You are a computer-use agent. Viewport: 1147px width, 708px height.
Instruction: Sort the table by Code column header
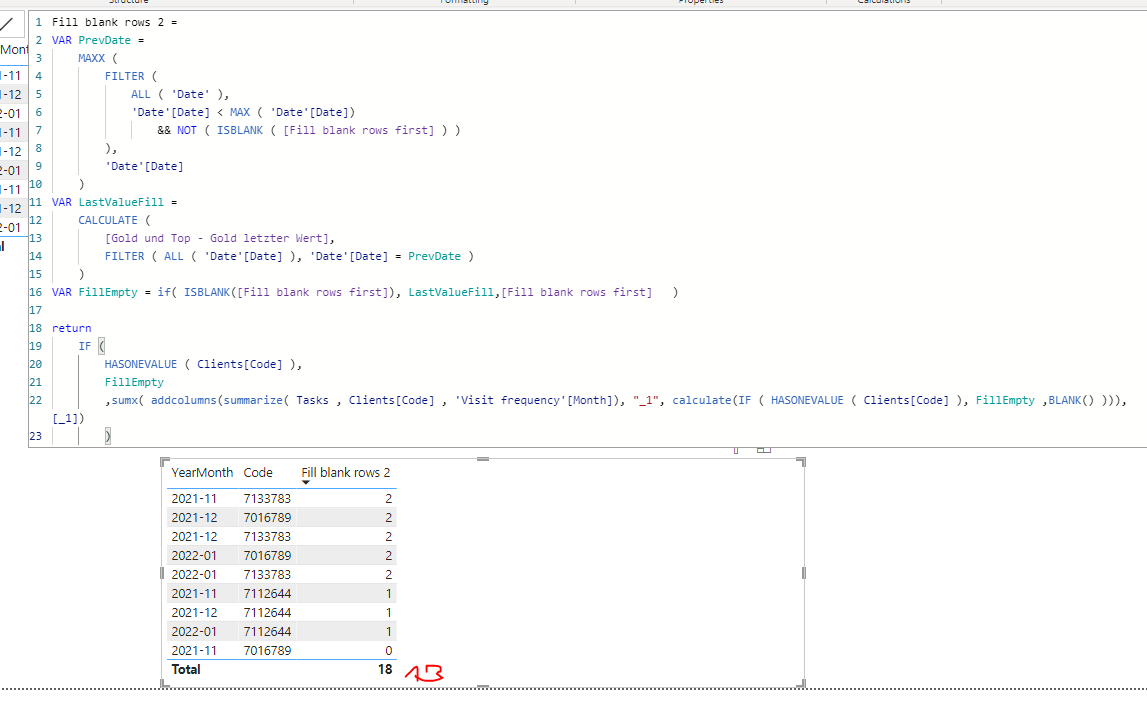coord(258,472)
